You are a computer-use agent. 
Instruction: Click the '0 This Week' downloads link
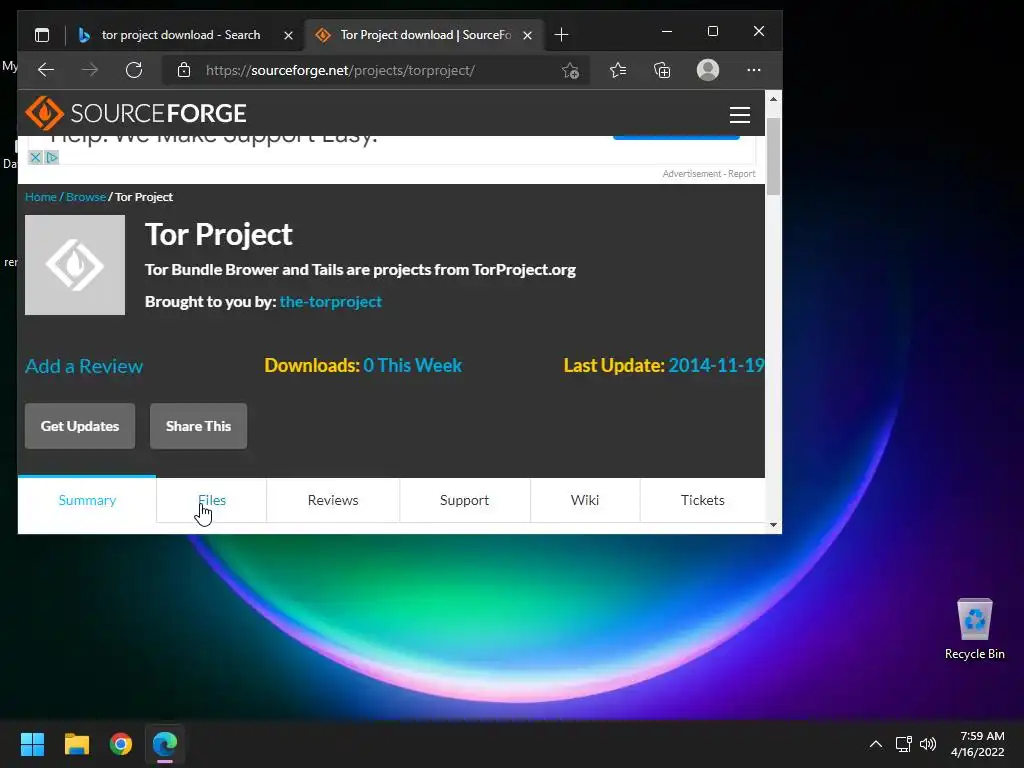[x=413, y=365]
